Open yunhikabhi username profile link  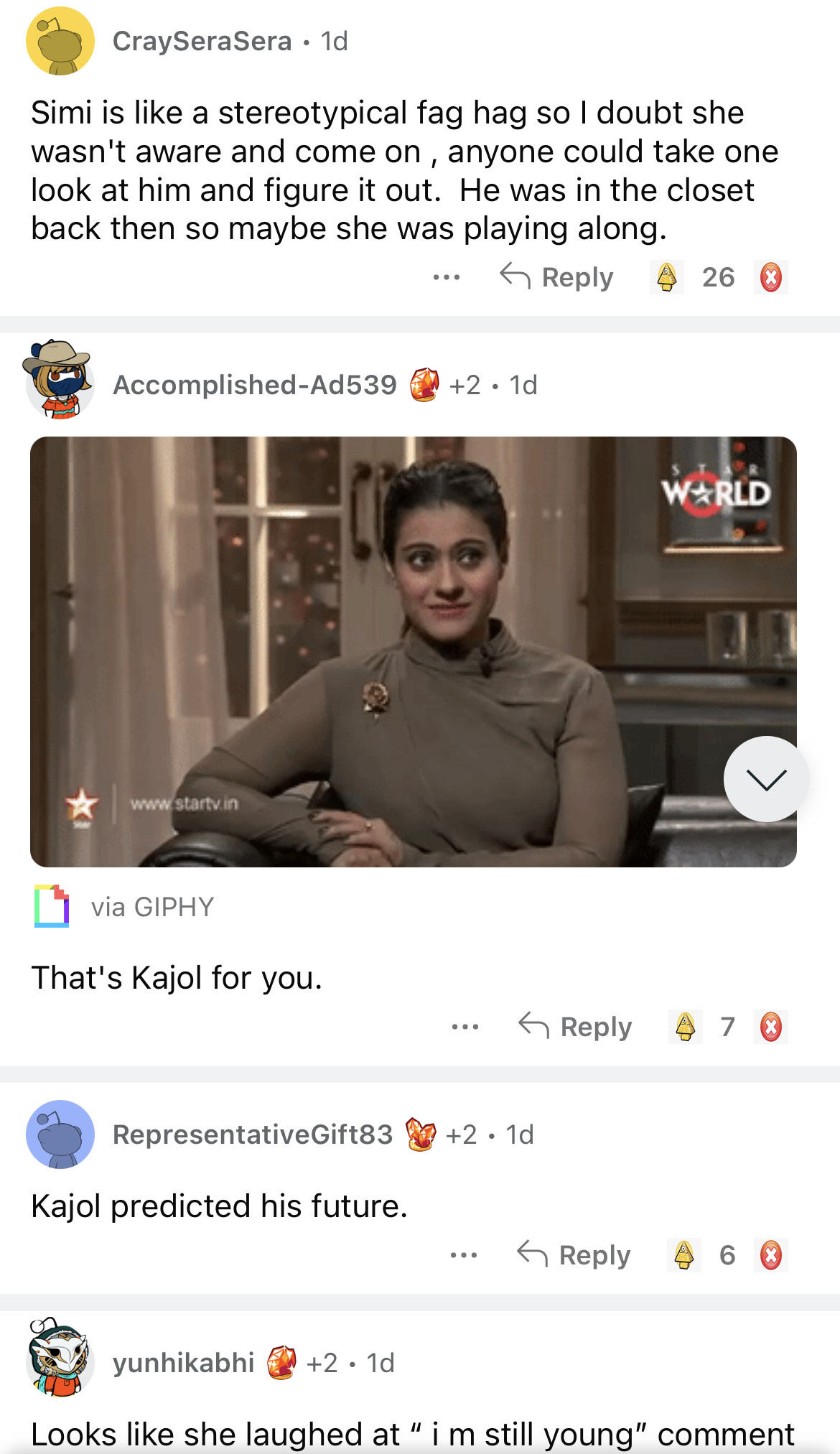[184, 1363]
